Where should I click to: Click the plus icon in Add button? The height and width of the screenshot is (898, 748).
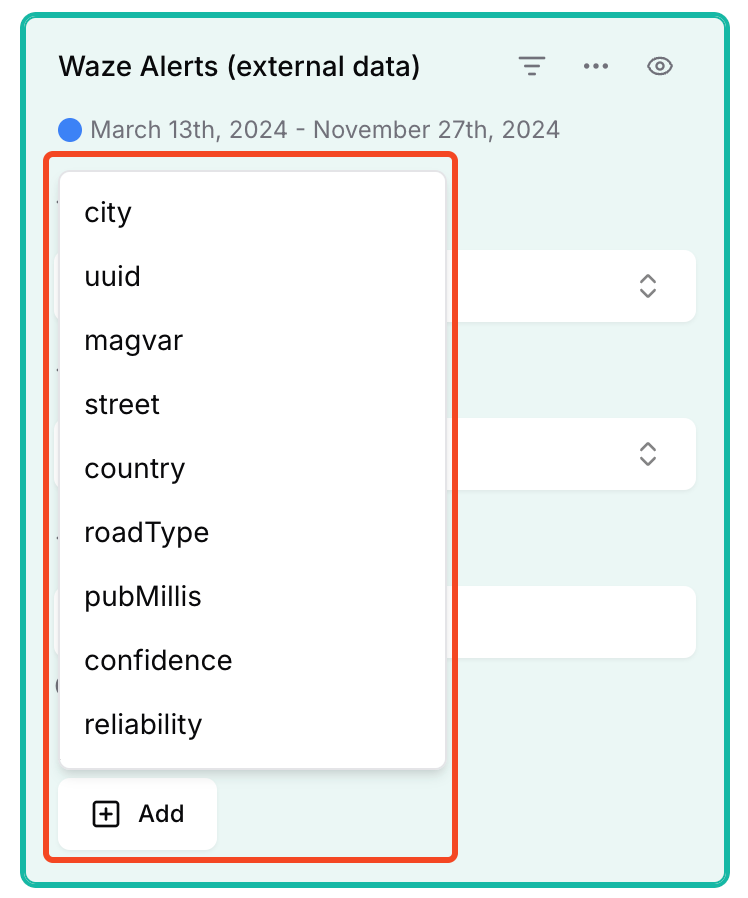tap(106, 814)
